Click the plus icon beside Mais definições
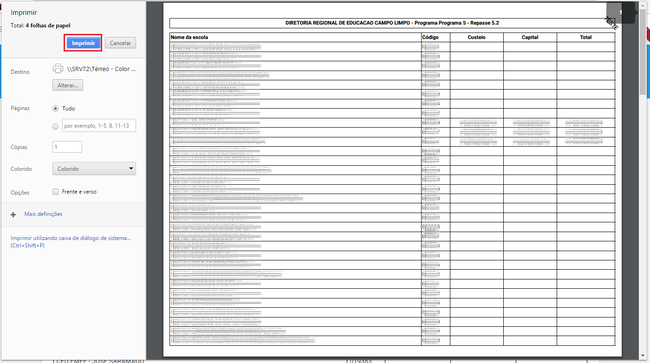Viewport: 650px width, 363px height. [13, 214]
